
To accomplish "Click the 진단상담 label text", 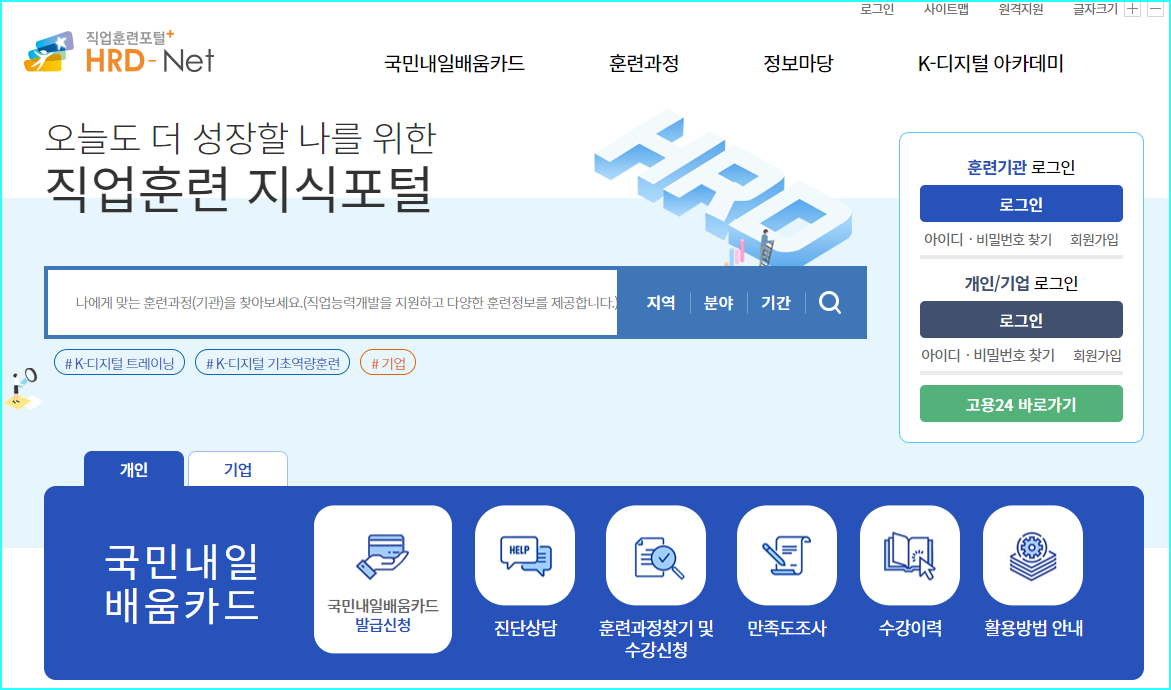I will coord(525,628).
